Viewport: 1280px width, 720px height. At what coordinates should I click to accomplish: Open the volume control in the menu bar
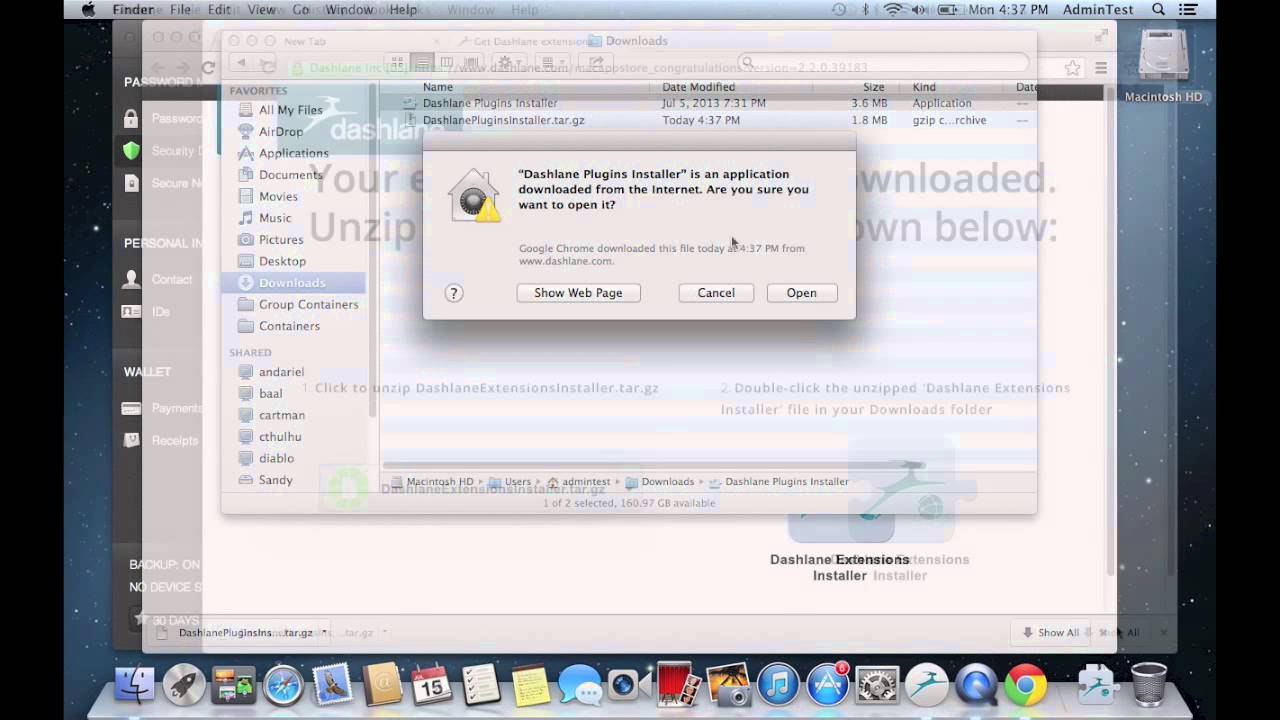(x=921, y=10)
